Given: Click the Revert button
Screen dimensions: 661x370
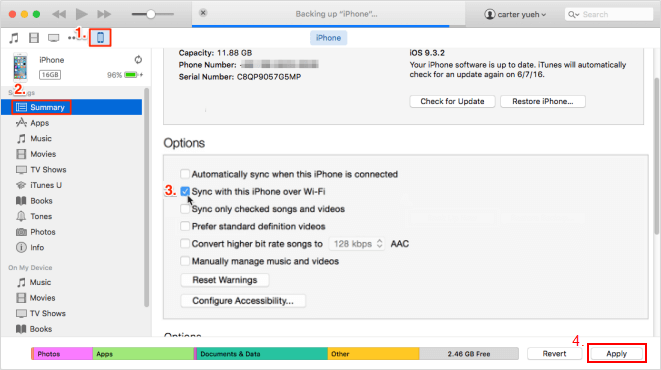Looking at the screenshot, I should point(554,354).
